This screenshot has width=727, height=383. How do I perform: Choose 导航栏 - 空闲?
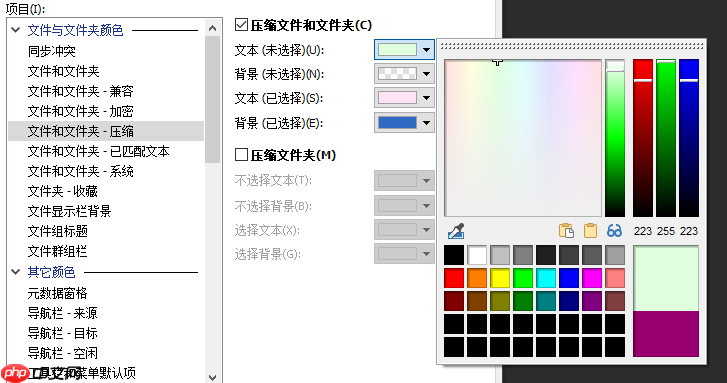(x=63, y=353)
